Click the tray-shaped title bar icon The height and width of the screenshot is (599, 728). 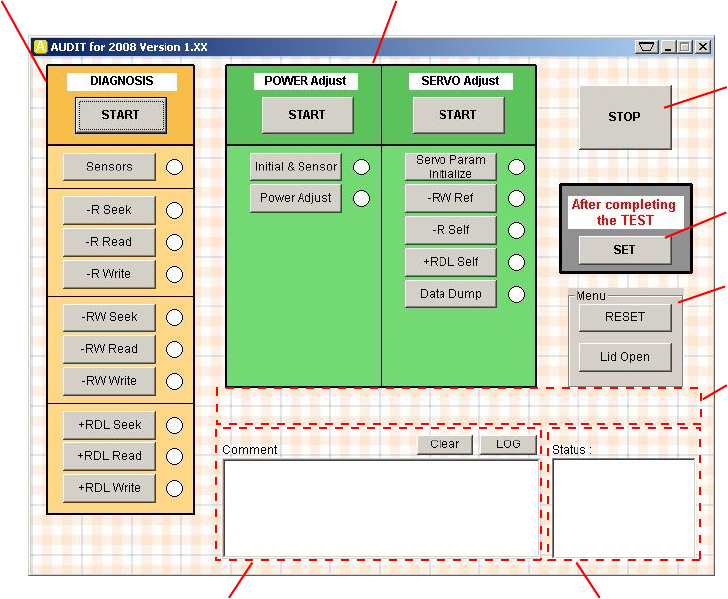click(646, 47)
